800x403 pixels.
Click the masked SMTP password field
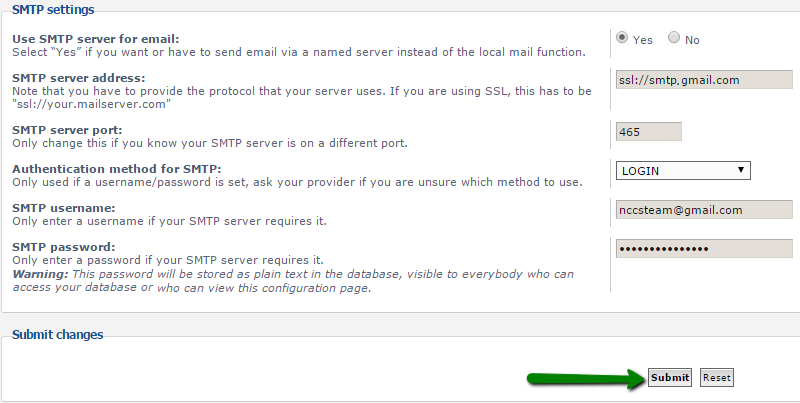coord(704,248)
